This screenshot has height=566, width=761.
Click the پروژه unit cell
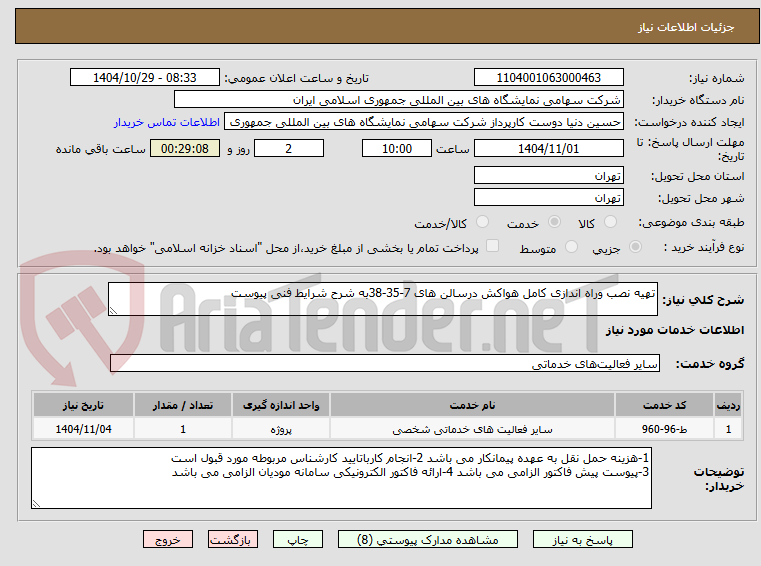click(x=281, y=429)
